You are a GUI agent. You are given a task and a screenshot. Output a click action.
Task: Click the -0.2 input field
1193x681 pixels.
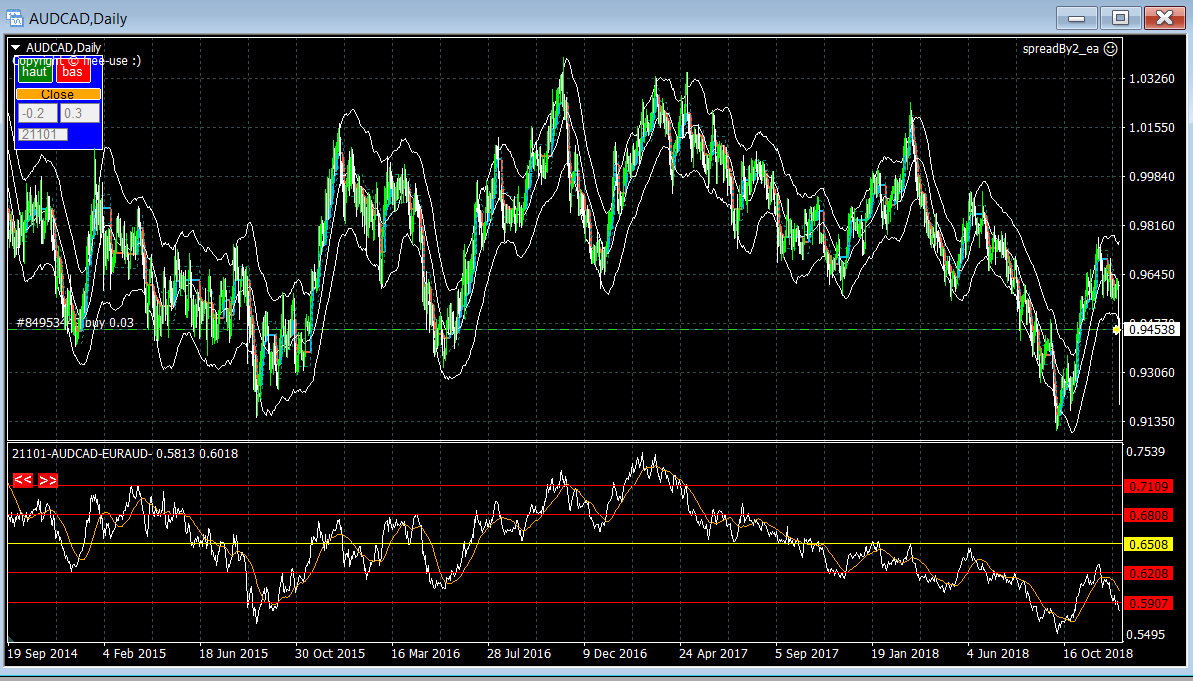[x=37, y=114]
